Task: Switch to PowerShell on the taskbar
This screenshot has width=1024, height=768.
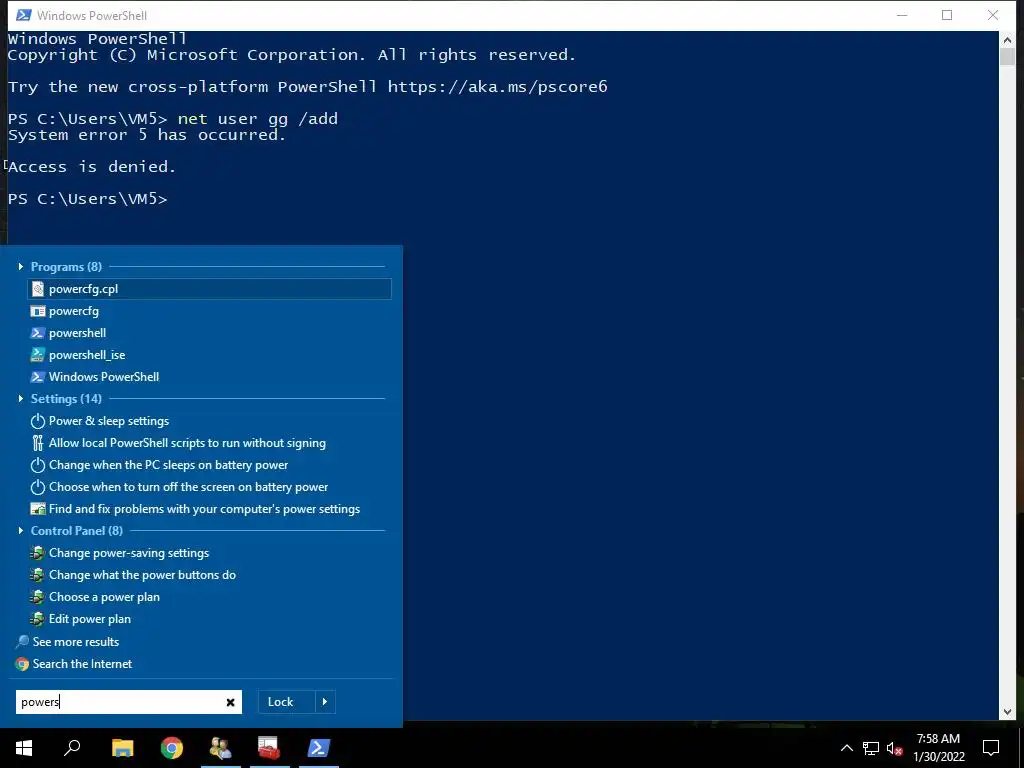Action: pyautogui.click(x=319, y=748)
